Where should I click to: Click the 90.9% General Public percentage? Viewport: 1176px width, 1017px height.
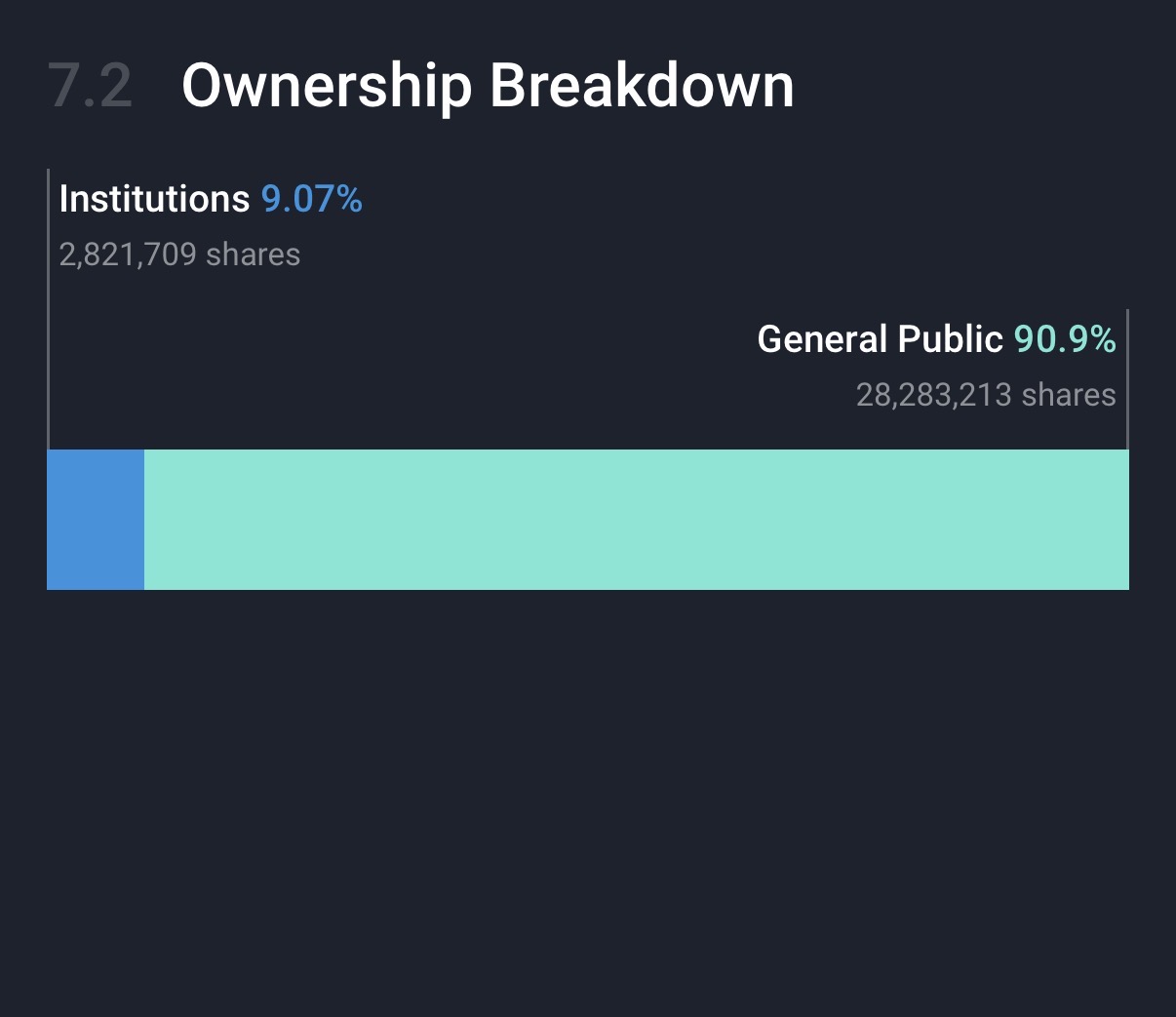[1065, 339]
